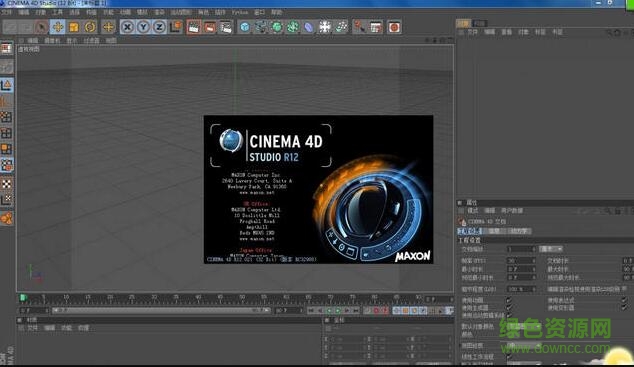Toggle the 使用运动图形系统 checkbox
Image resolution: width=634 pixels, height=367 pixels.
[509, 315]
